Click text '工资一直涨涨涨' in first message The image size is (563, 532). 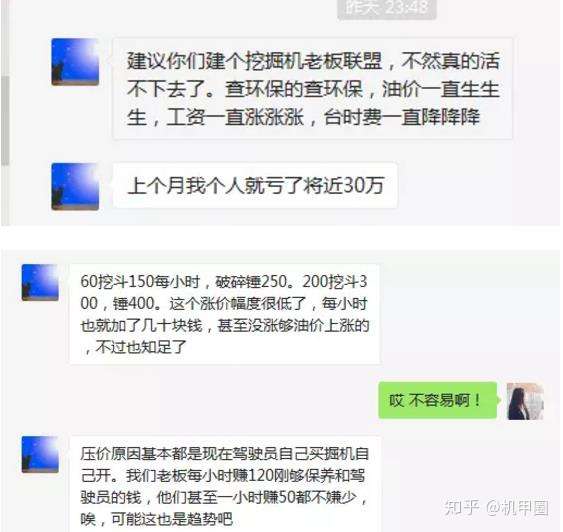pos(235,117)
